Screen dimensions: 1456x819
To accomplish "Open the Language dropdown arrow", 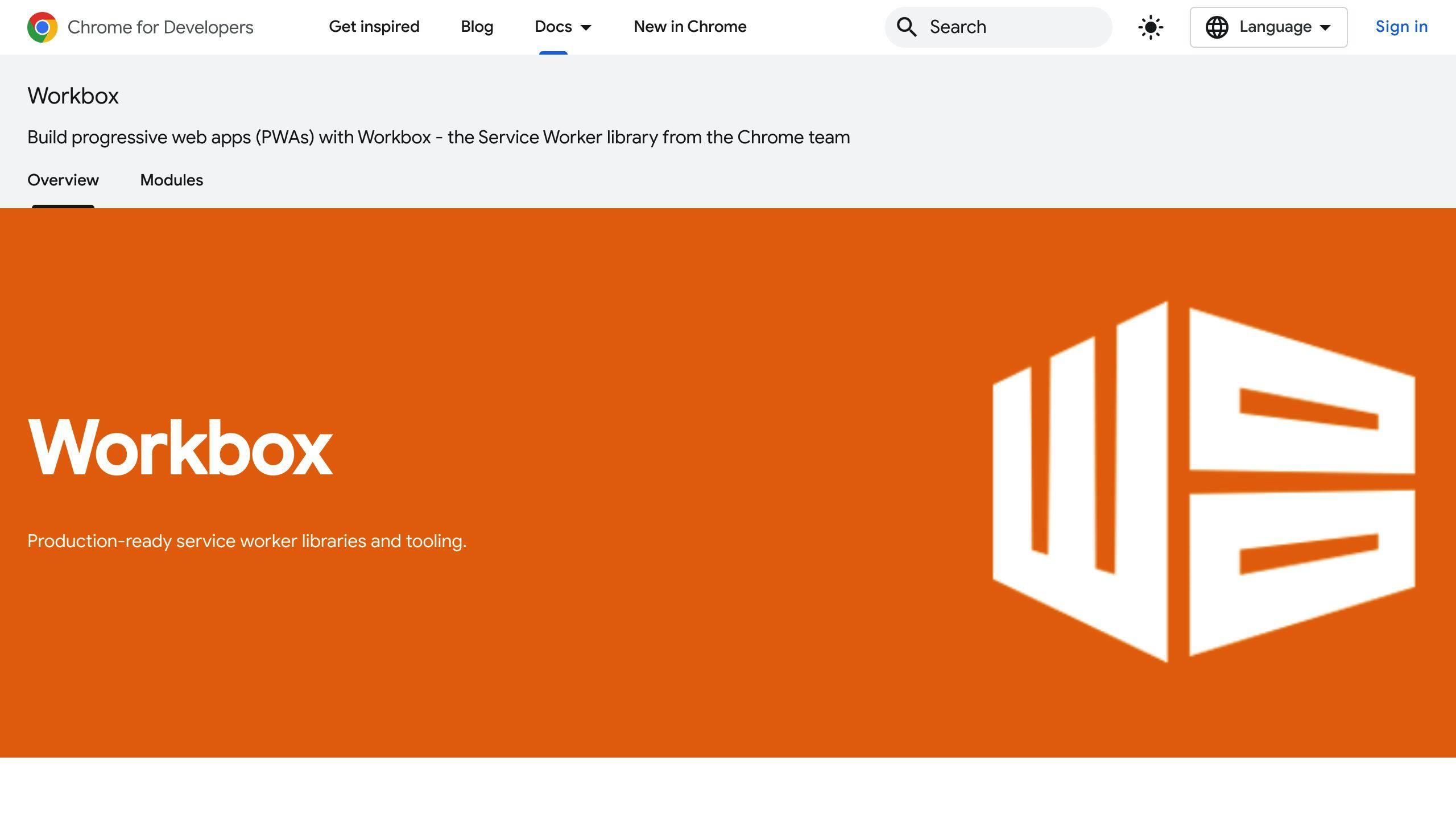I will click(1325, 27).
